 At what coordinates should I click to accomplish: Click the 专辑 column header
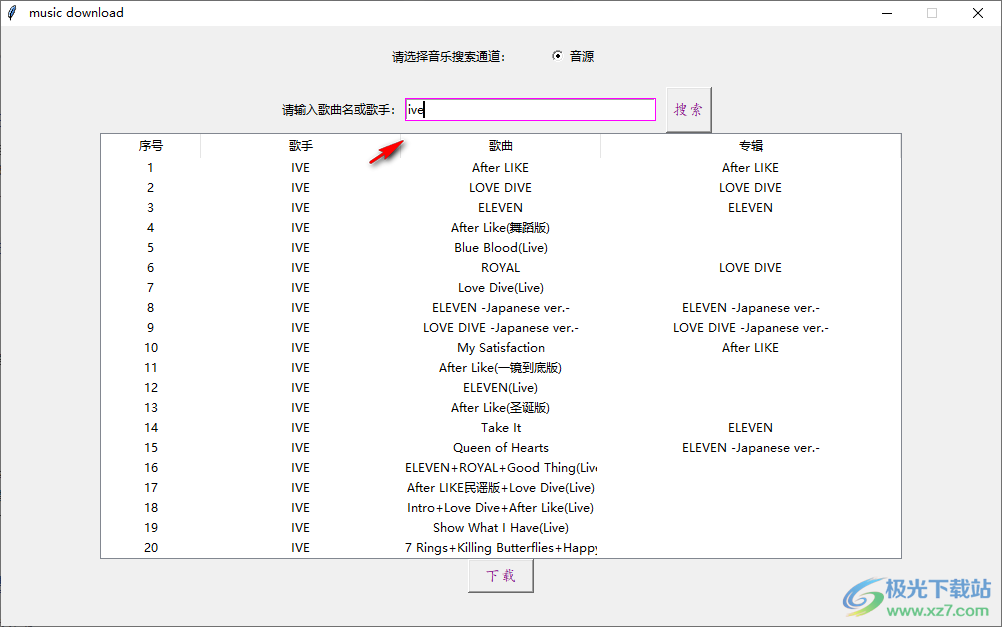click(x=750, y=146)
